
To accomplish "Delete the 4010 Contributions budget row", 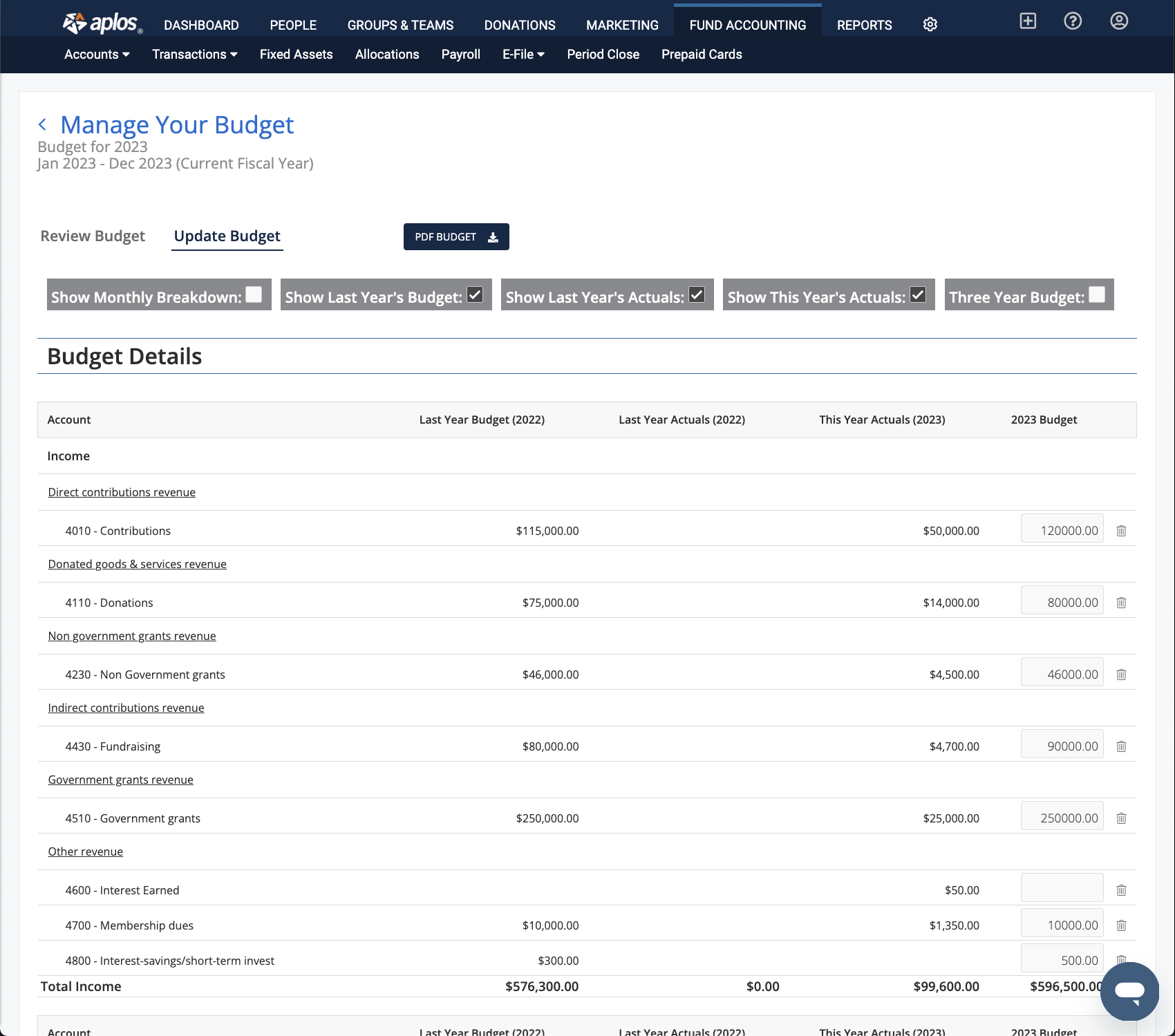I will tap(1121, 531).
